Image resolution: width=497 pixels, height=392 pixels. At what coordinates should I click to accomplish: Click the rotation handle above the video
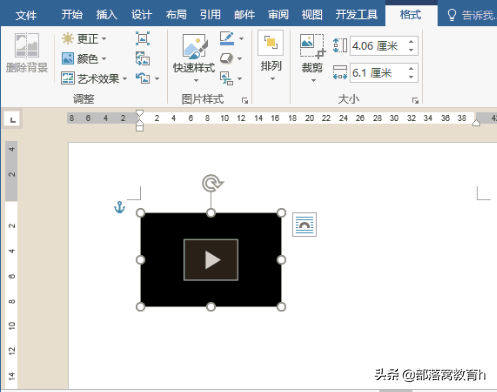click(x=212, y=183)
